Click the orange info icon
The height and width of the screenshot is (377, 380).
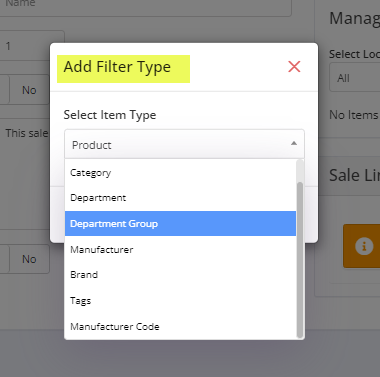364,246
